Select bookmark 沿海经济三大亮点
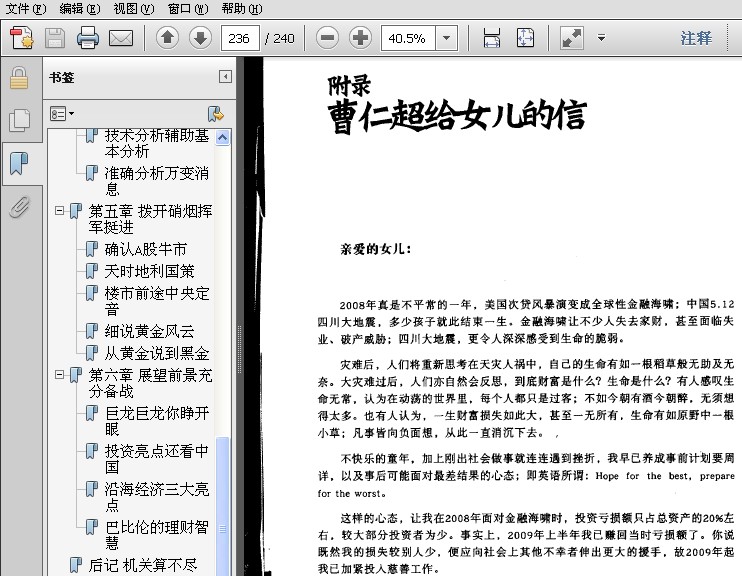Image resolution: width=742 pixels, height=576 pixels. 157,496
